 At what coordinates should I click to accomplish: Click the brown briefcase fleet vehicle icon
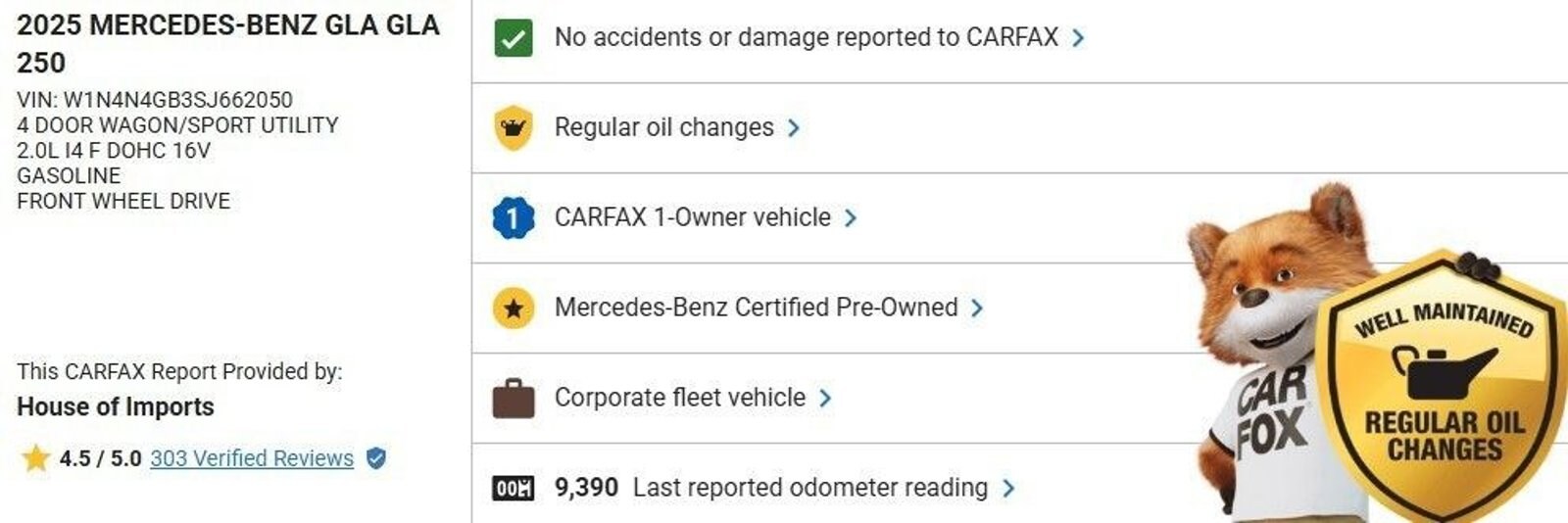pos(514,398)
